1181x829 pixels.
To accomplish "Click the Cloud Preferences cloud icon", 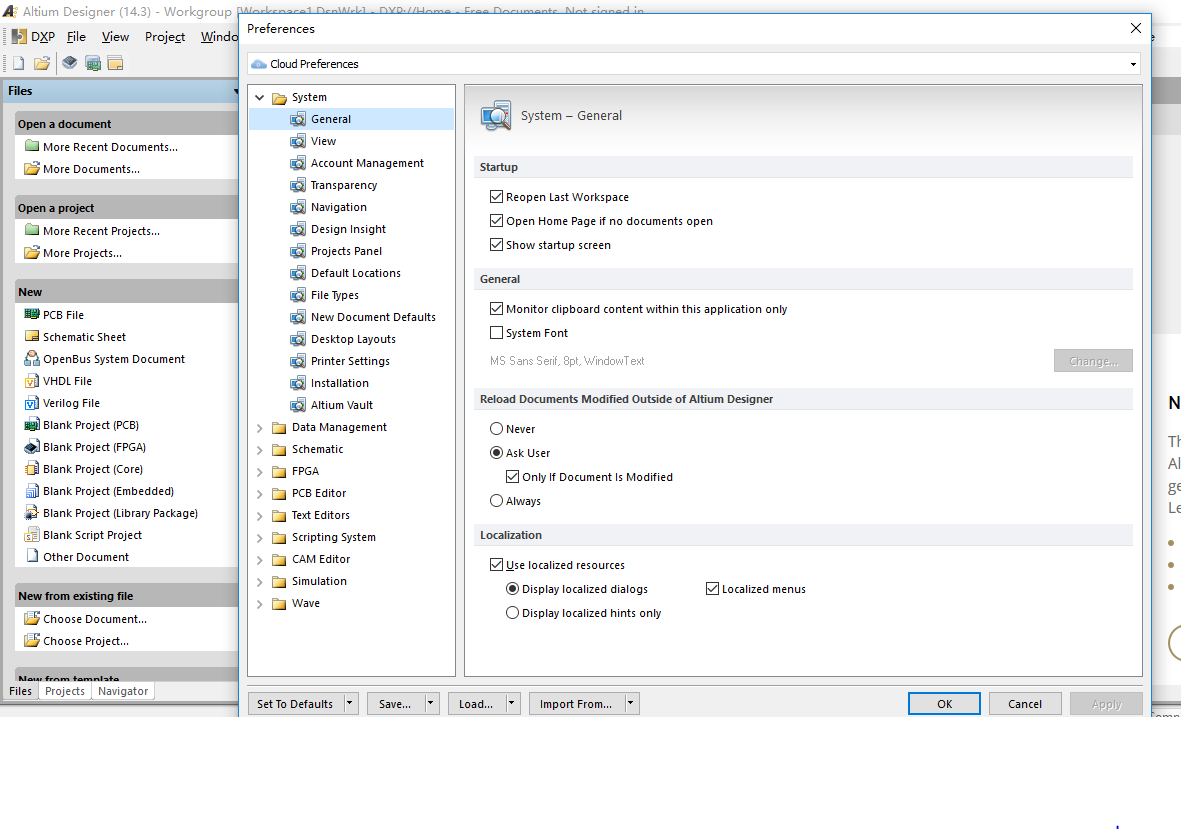I will tap(258, 64).
